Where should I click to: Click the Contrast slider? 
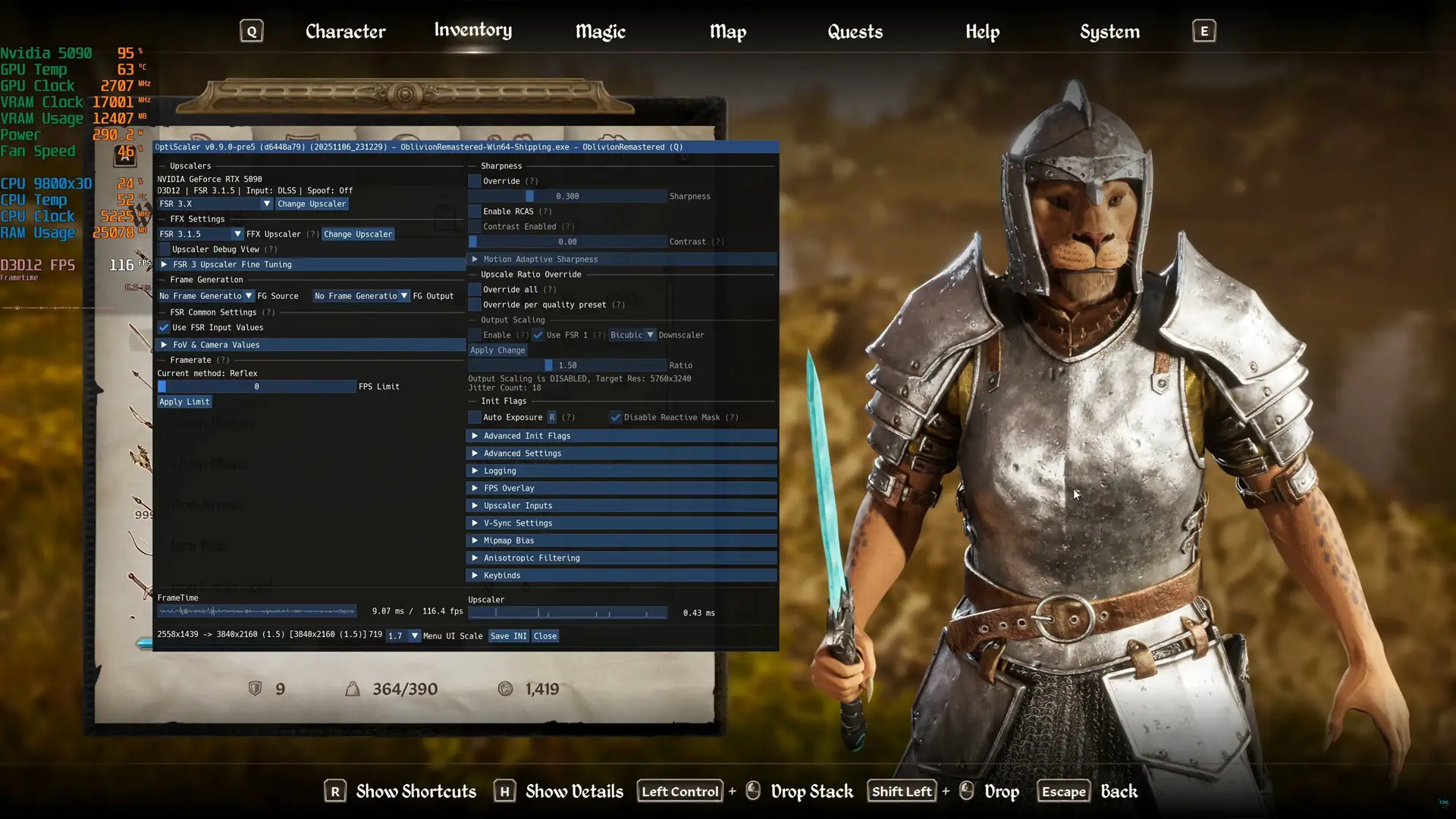tap(567, 242)
